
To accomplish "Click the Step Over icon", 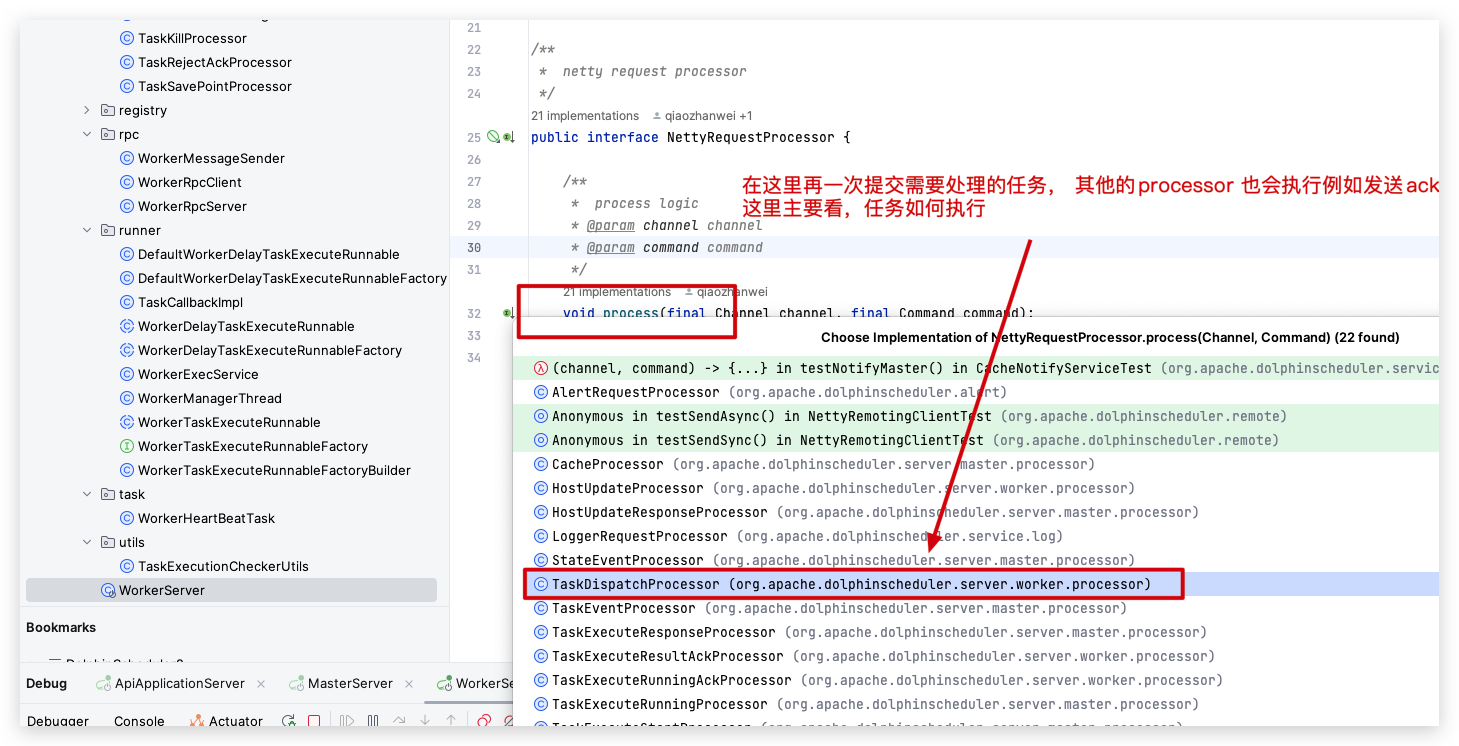I will pos(399,721).
